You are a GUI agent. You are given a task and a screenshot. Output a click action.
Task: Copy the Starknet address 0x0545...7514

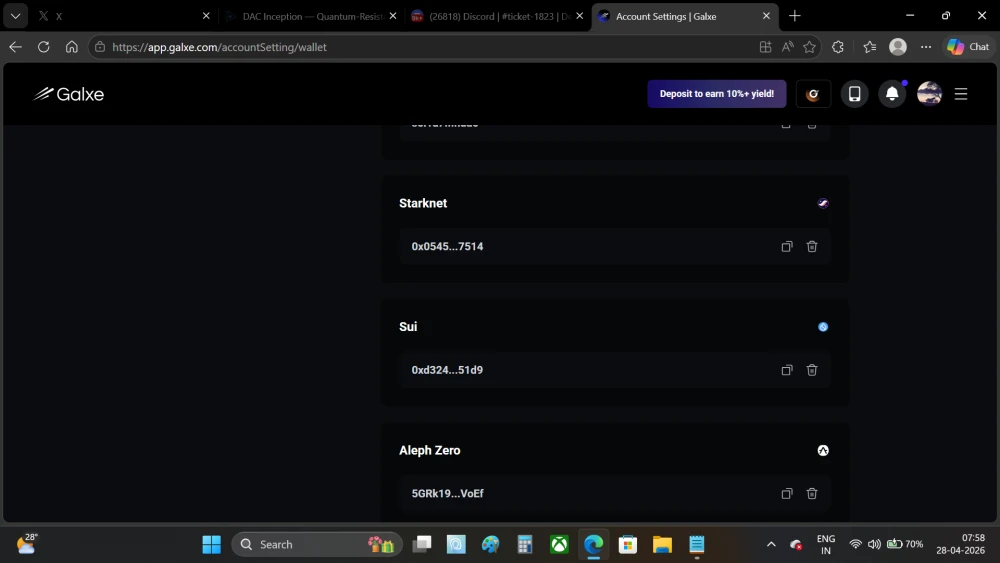click(786, 246)
